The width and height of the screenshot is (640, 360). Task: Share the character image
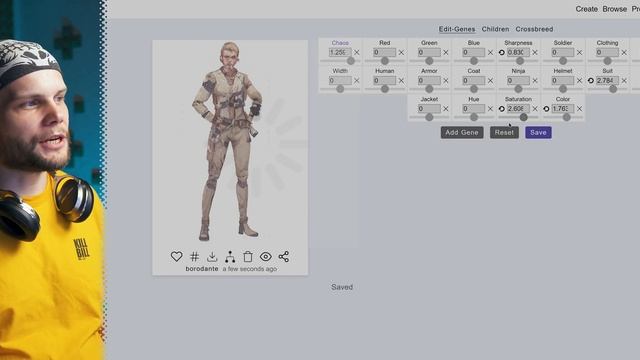284,256
